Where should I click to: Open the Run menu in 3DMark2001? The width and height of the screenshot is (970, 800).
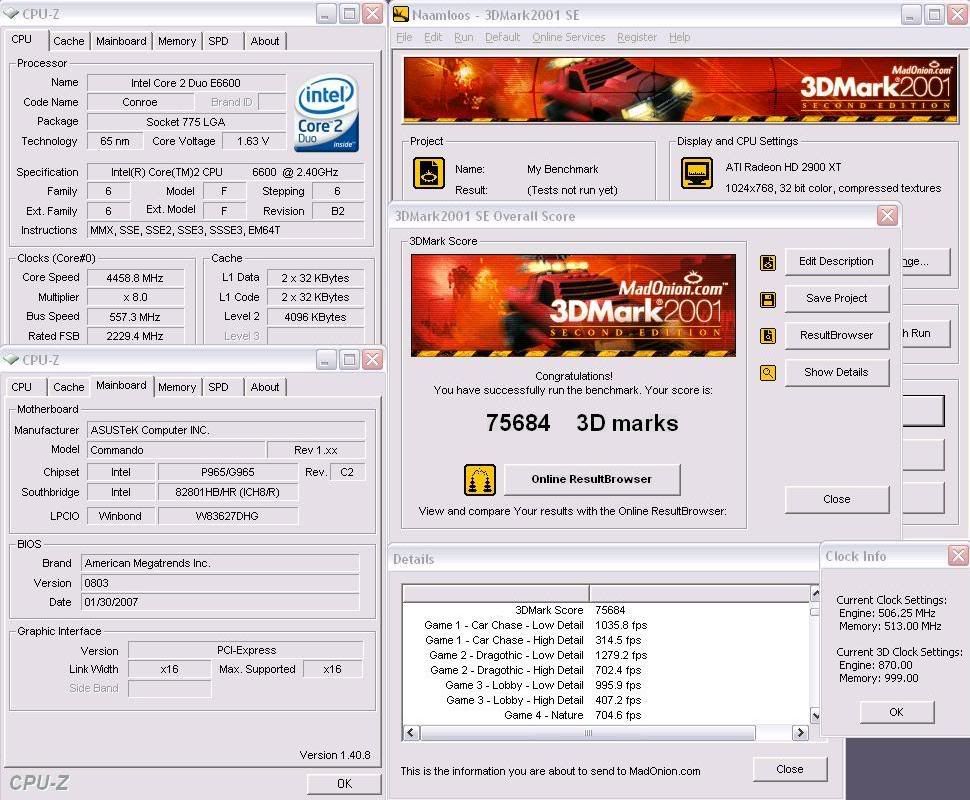coord(463,37)
